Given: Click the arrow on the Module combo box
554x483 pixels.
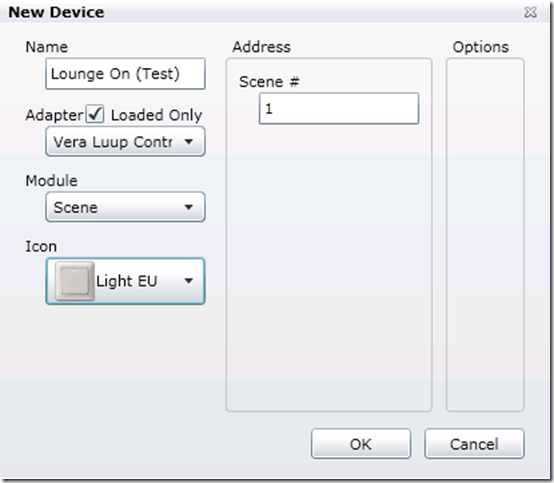Looking at the screenshot, I should click(x=189, y=207).
